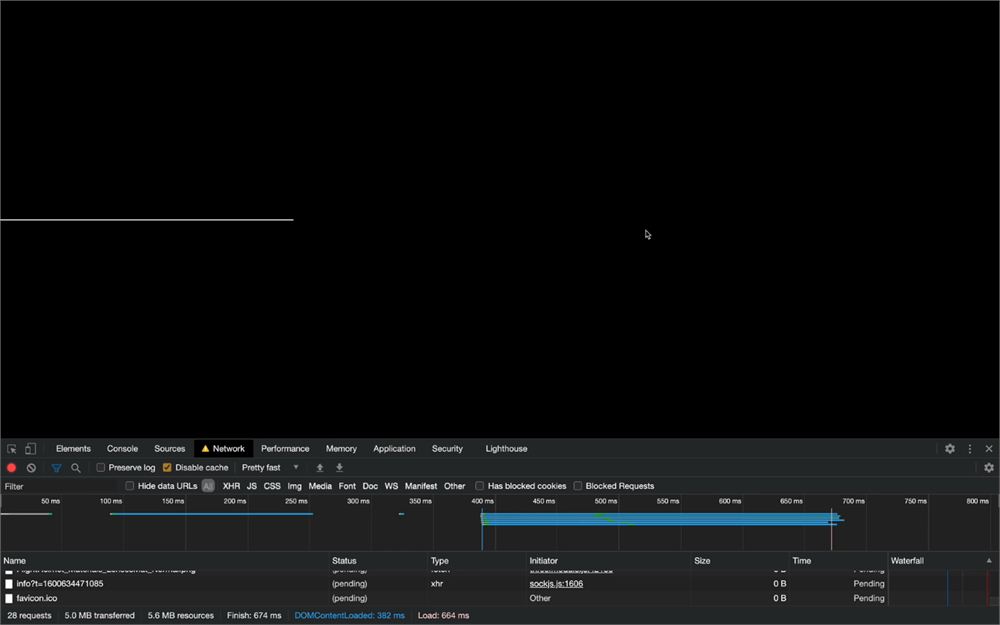The image size is (1000, 625).
Task: Click 5.0 MB transferred status entry
Action: [99, 615]
